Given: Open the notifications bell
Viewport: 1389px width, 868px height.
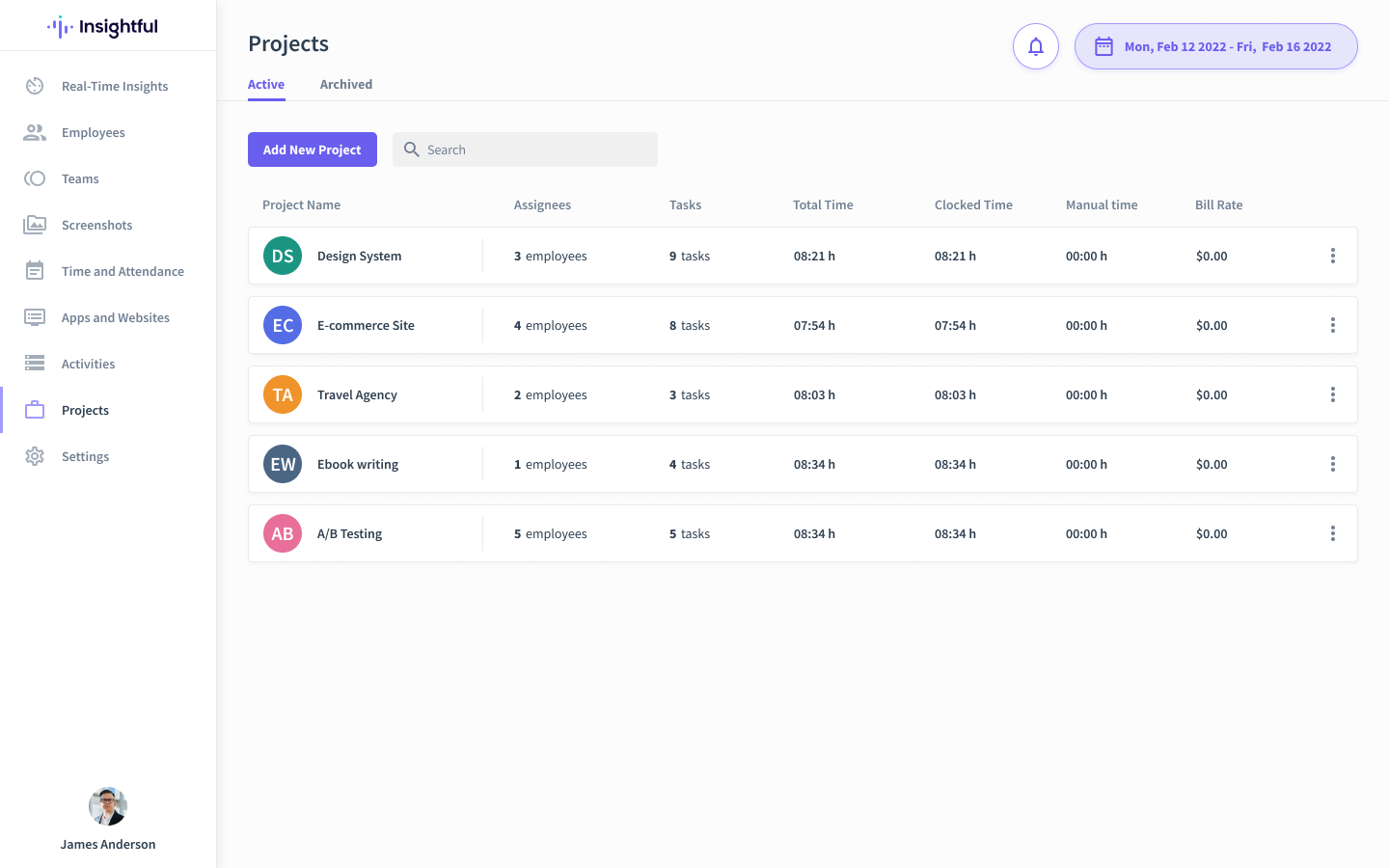Looking at the screenshot, I should tap(1035, 45).
